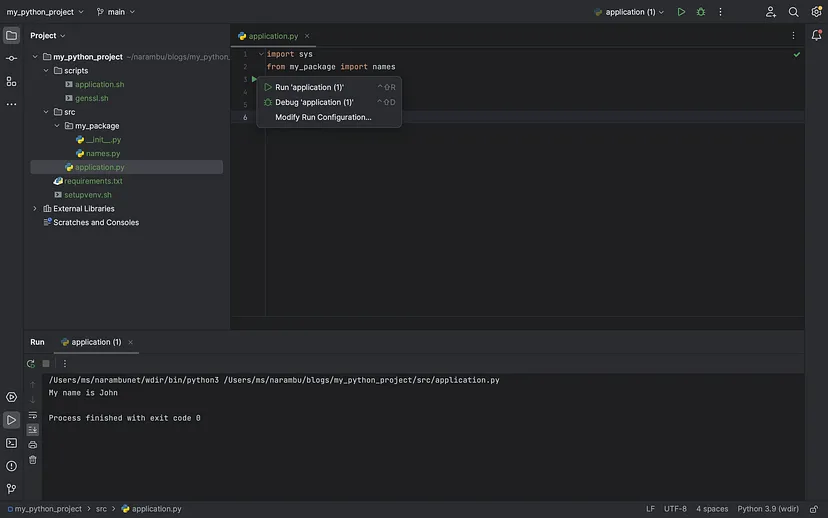This screenshot has height=518, width=828.
Task: Open IDE settings gear icon
Action: click(816, 12)
